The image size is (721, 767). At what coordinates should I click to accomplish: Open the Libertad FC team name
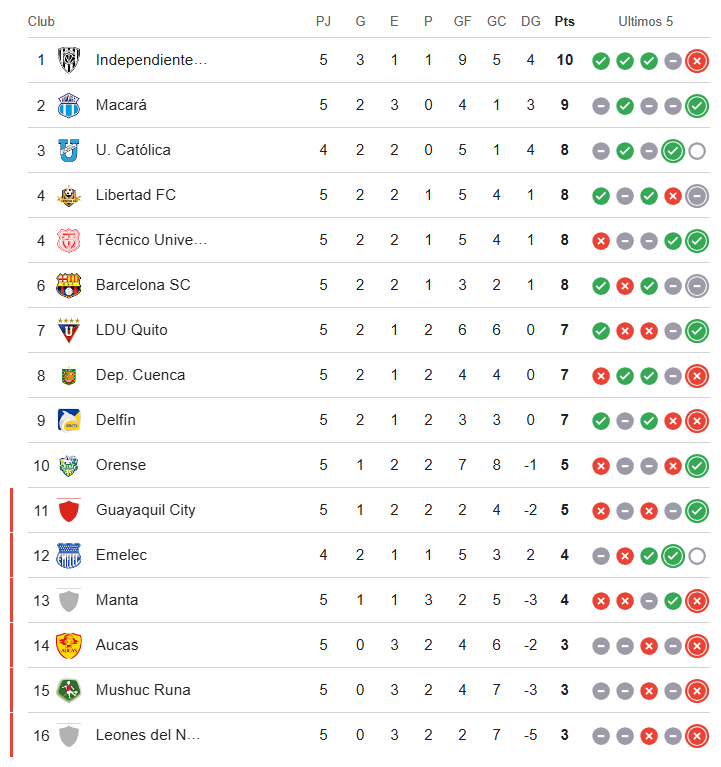pos(136,195)
